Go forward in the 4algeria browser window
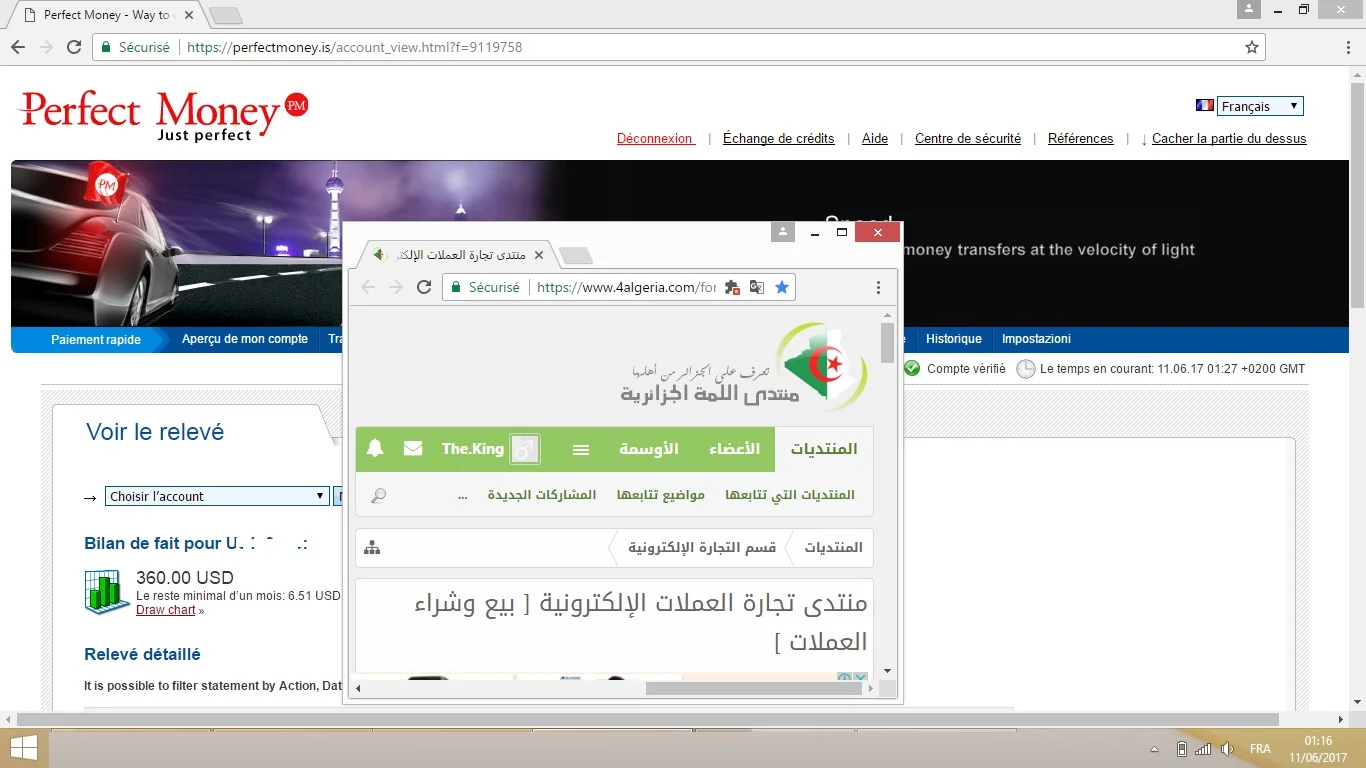Viewport: 1366px width, 768px height. point(396,287)
